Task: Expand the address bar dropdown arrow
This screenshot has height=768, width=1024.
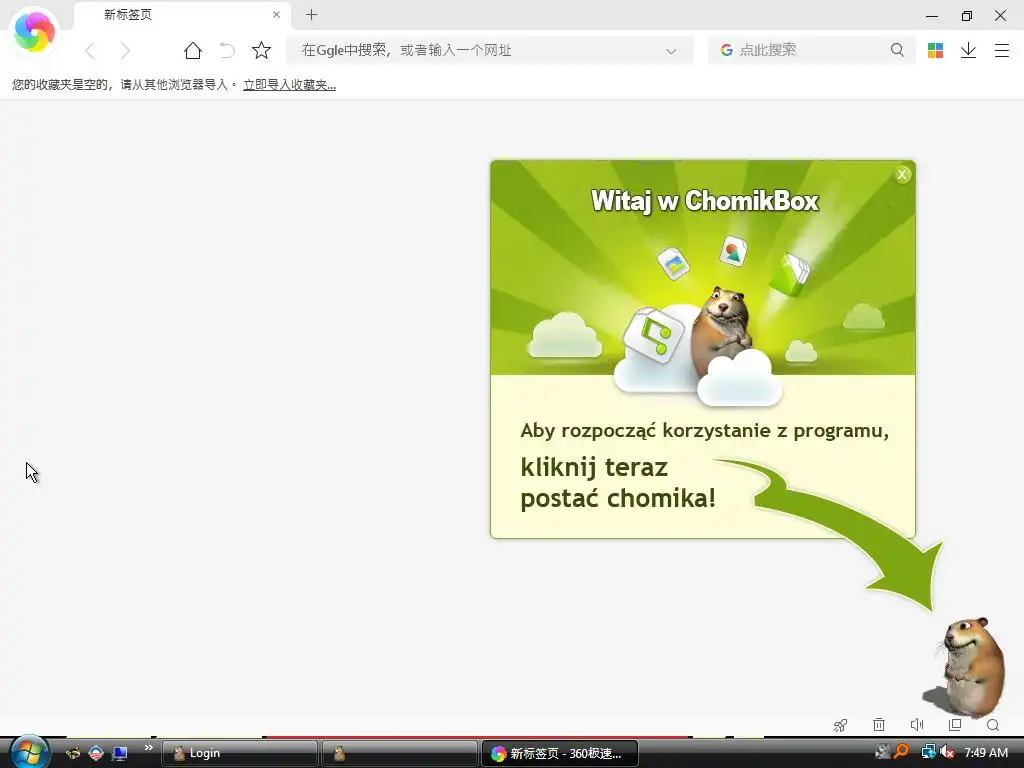Action: (671, 51)
